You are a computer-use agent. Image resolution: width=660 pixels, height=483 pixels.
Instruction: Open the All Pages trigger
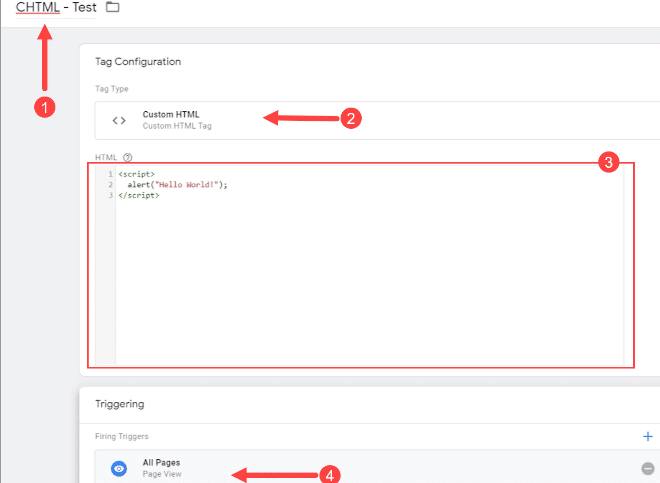[377, 467]
